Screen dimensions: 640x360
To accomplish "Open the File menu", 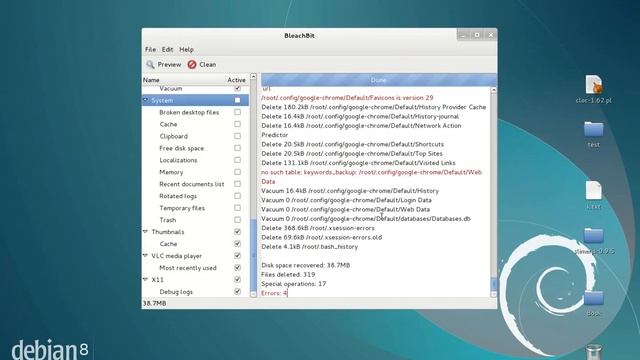I will pyautogui.click(x=150, y=49).
